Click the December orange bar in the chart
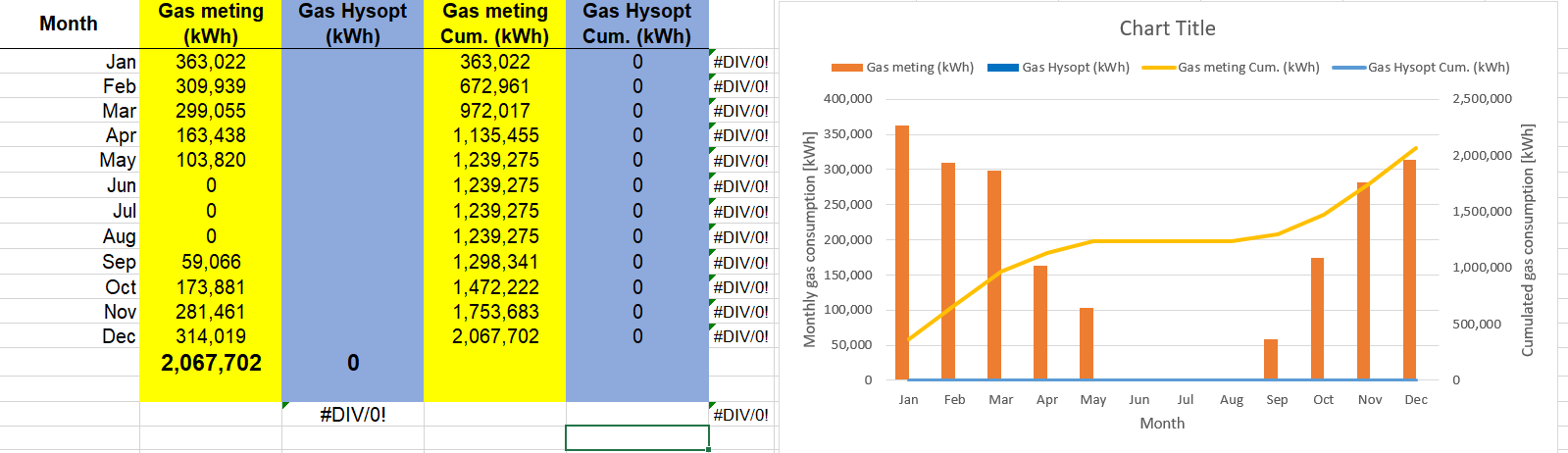Viewport: 1568px width, 453px height. [x=1409, y=270]
